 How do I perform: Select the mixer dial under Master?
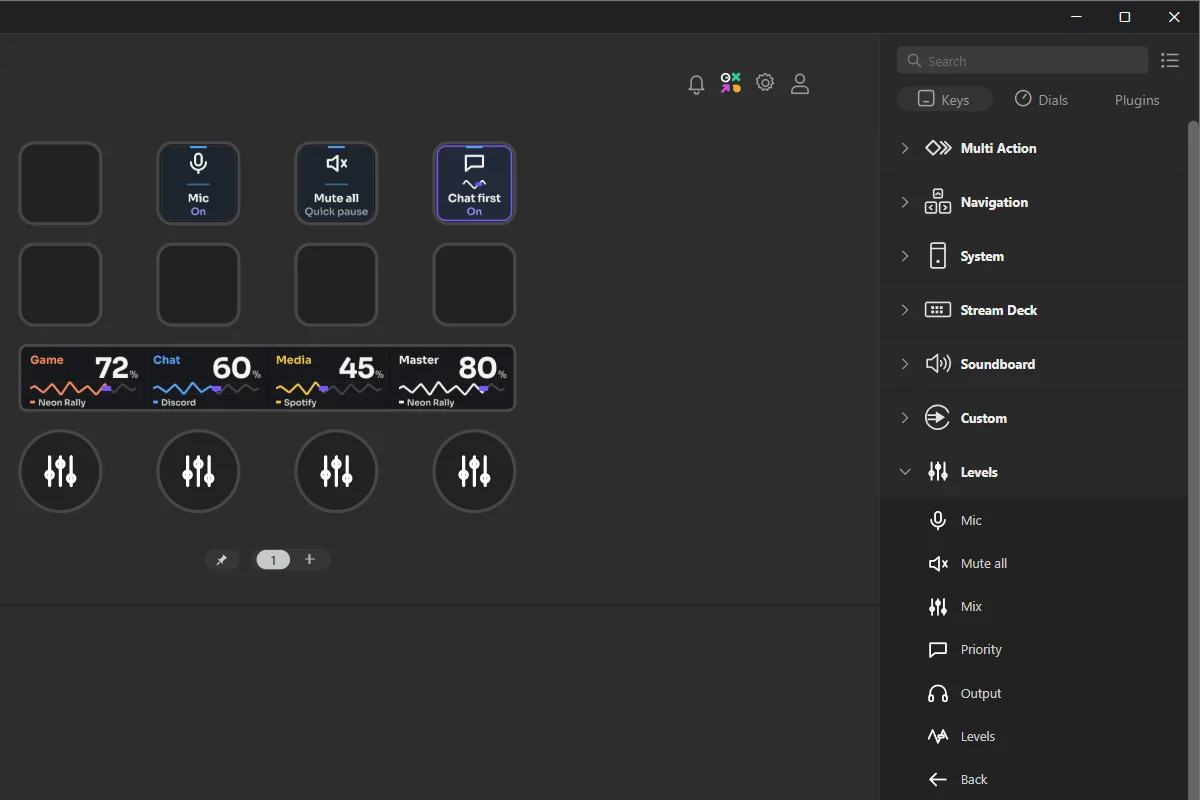click(x=474, y=471)
